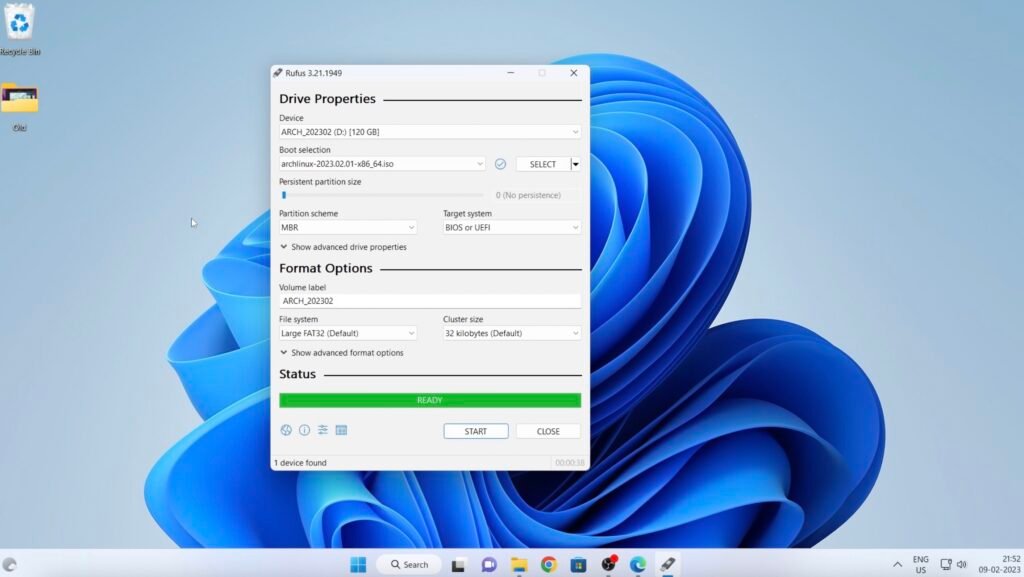1024x577 pixels.
Task: Click the Rufus title bar app icon
Action: [x=278, y=73]
